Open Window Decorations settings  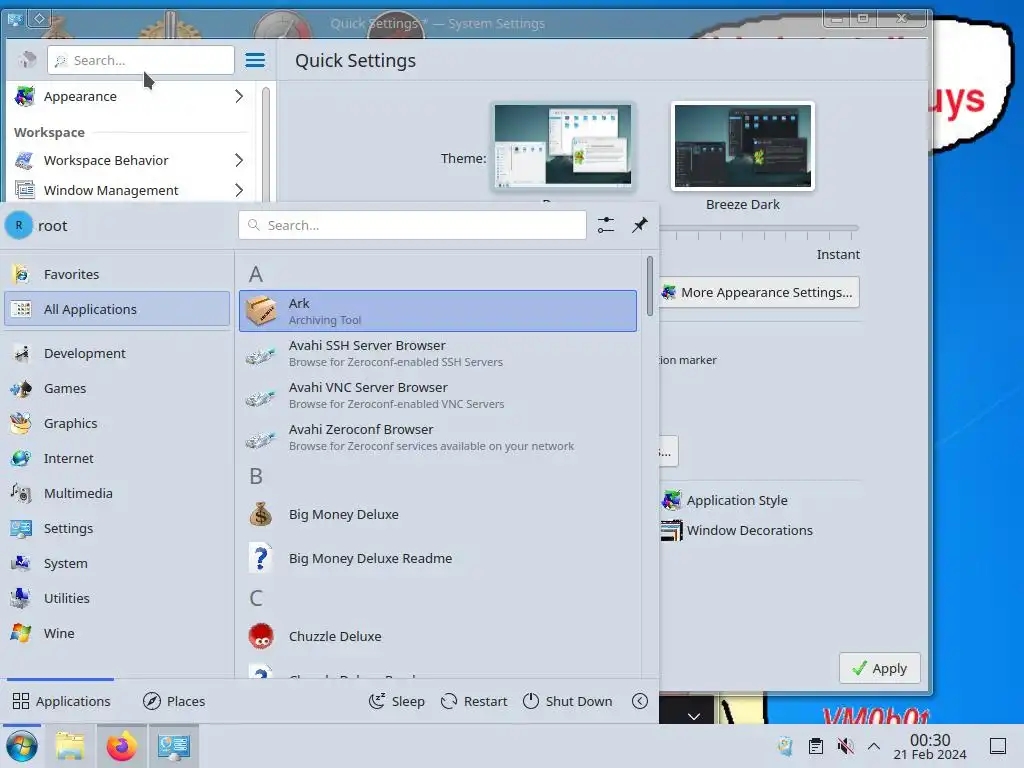(737, 530)
